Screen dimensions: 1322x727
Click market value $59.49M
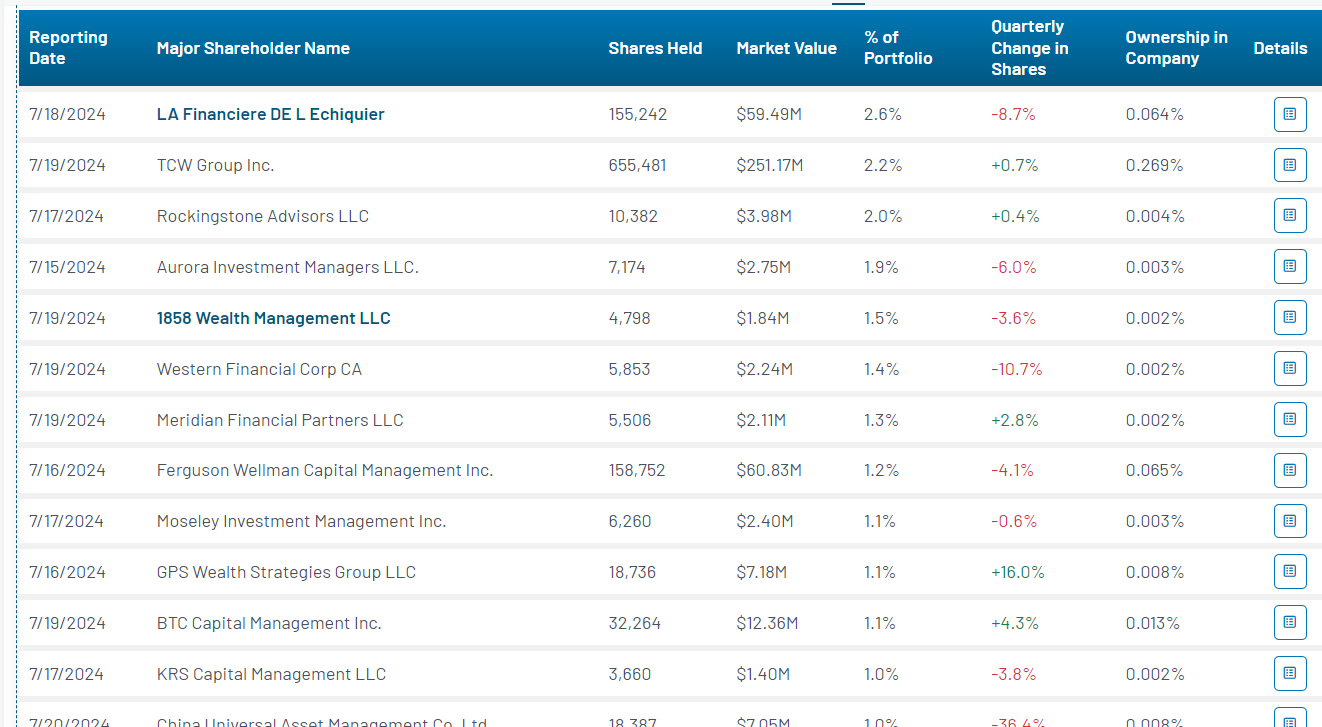pos(769,114)
